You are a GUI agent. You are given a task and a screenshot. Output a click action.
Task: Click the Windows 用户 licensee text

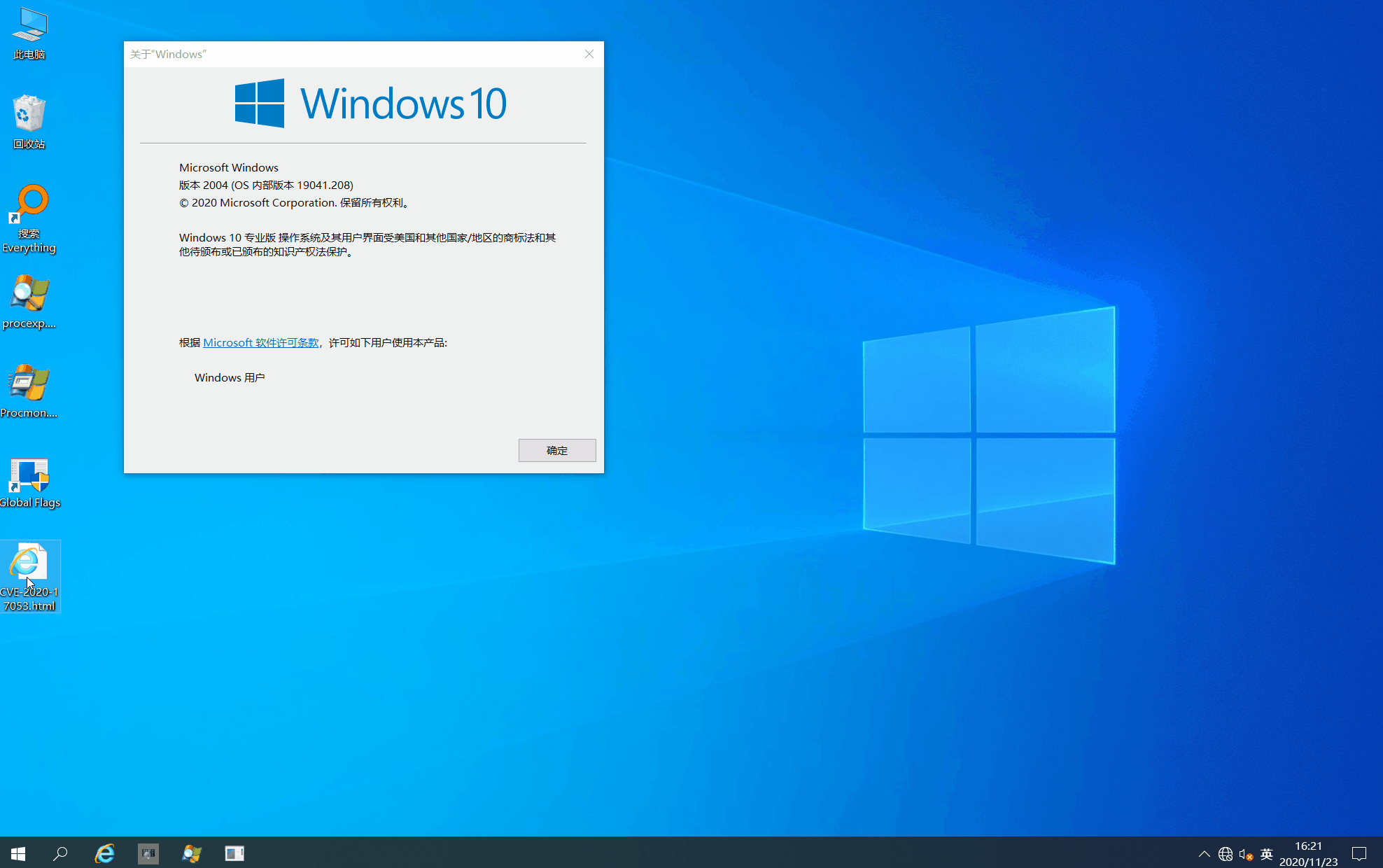pyautogui.click(x=230, y=377)
